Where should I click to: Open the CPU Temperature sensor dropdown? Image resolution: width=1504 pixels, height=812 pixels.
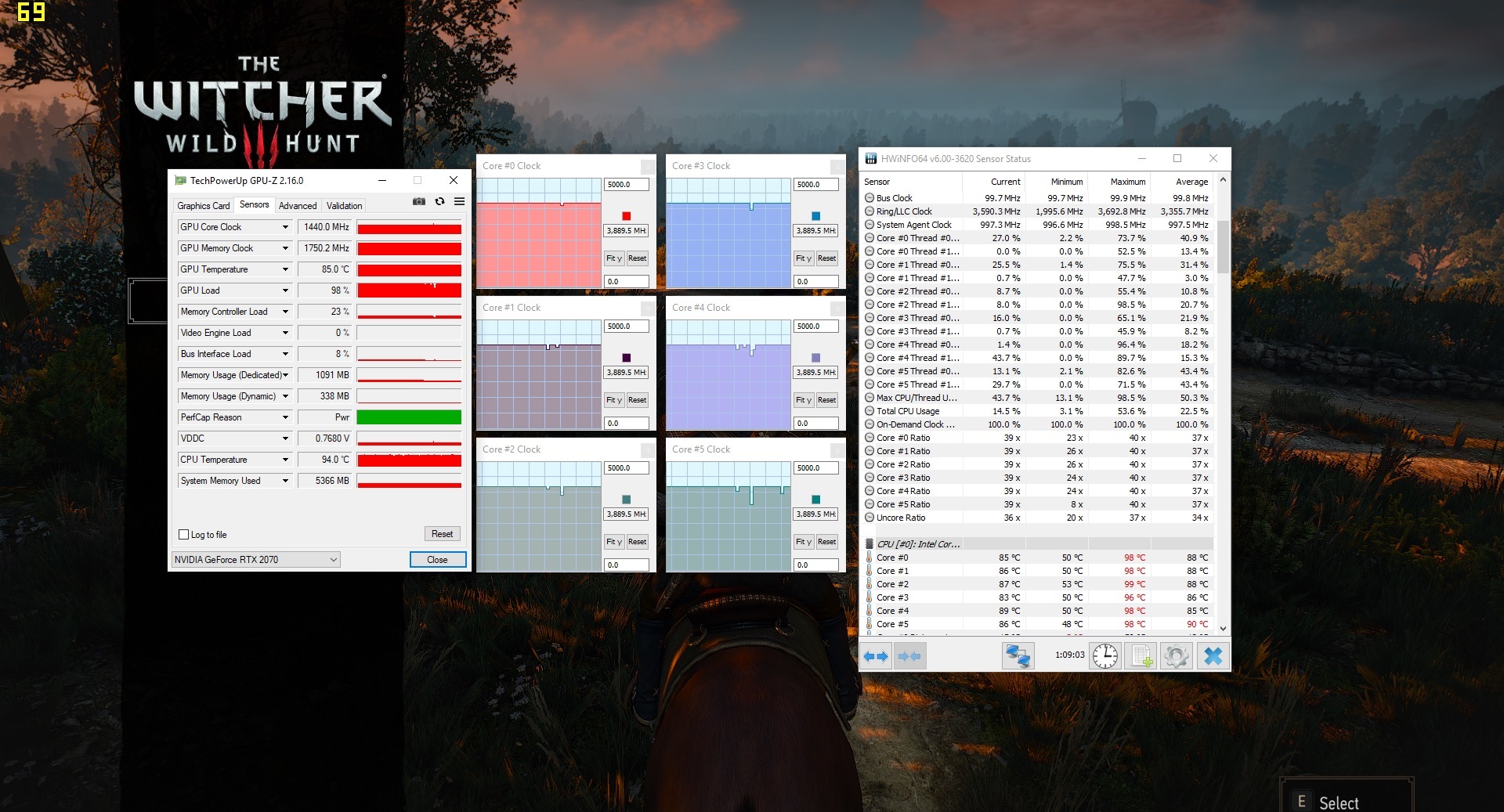(x=285, y=460)
